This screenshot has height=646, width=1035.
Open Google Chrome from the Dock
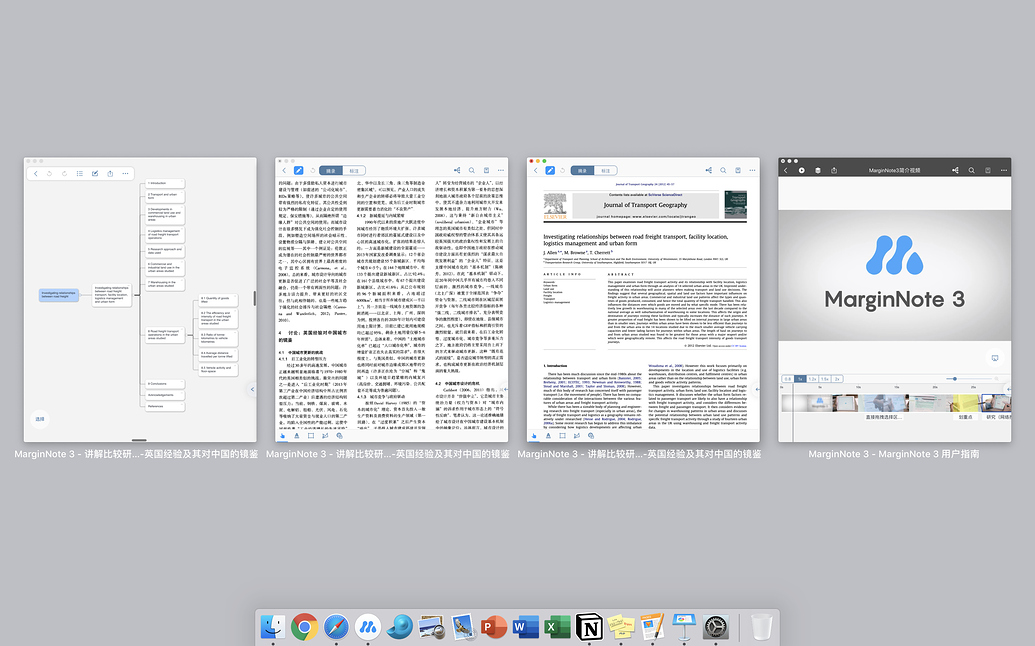pos(305,627)
